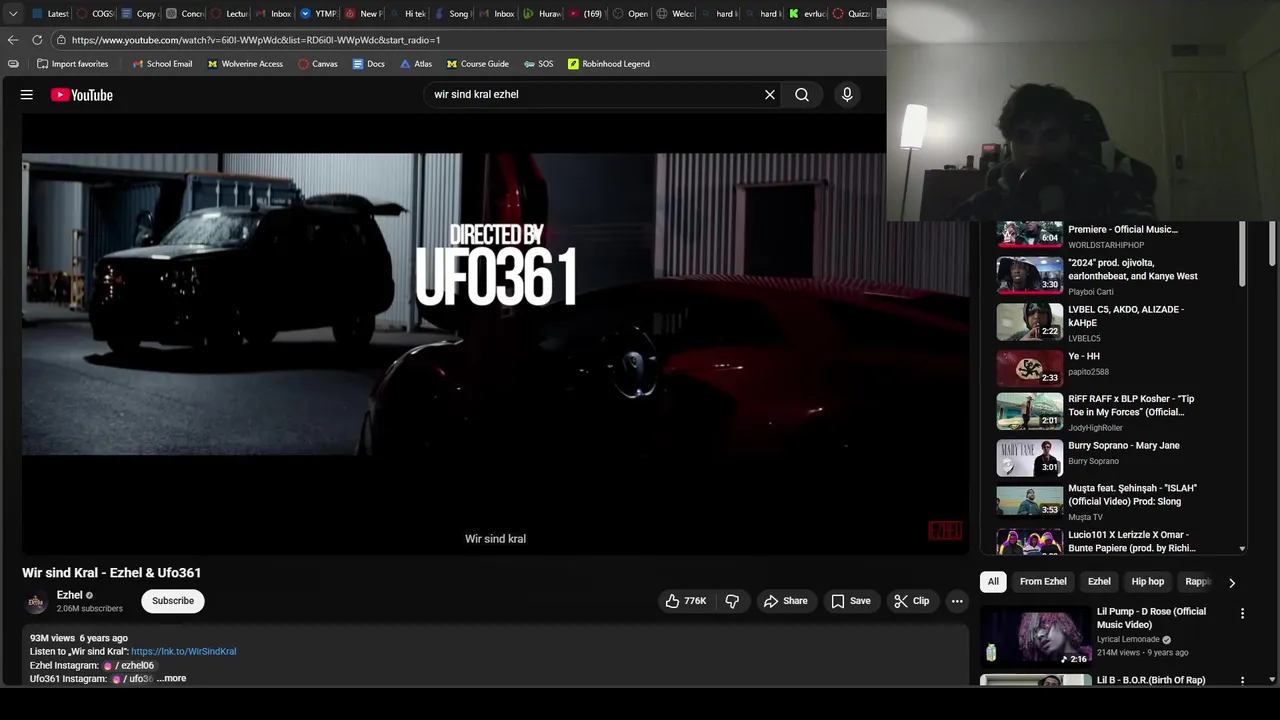Open the Wolverine Access bookmark

[245, 64]
